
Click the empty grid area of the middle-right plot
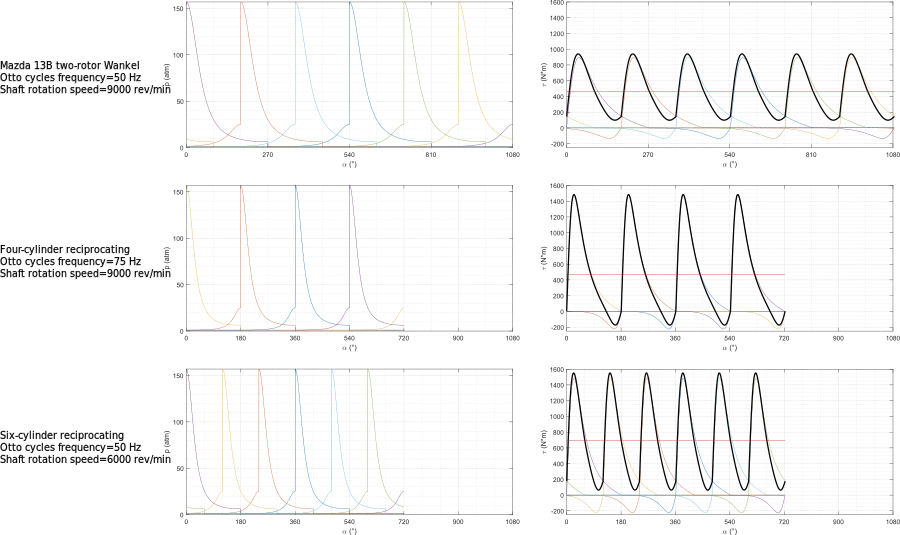(840, 240)
